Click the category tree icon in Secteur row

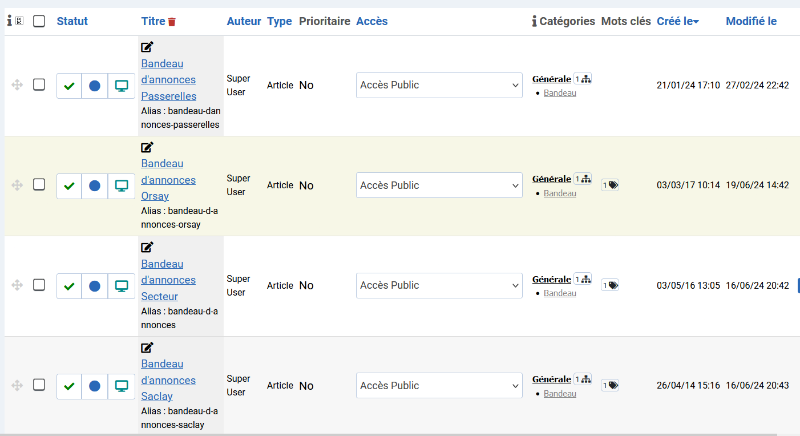tap(583, 279)
